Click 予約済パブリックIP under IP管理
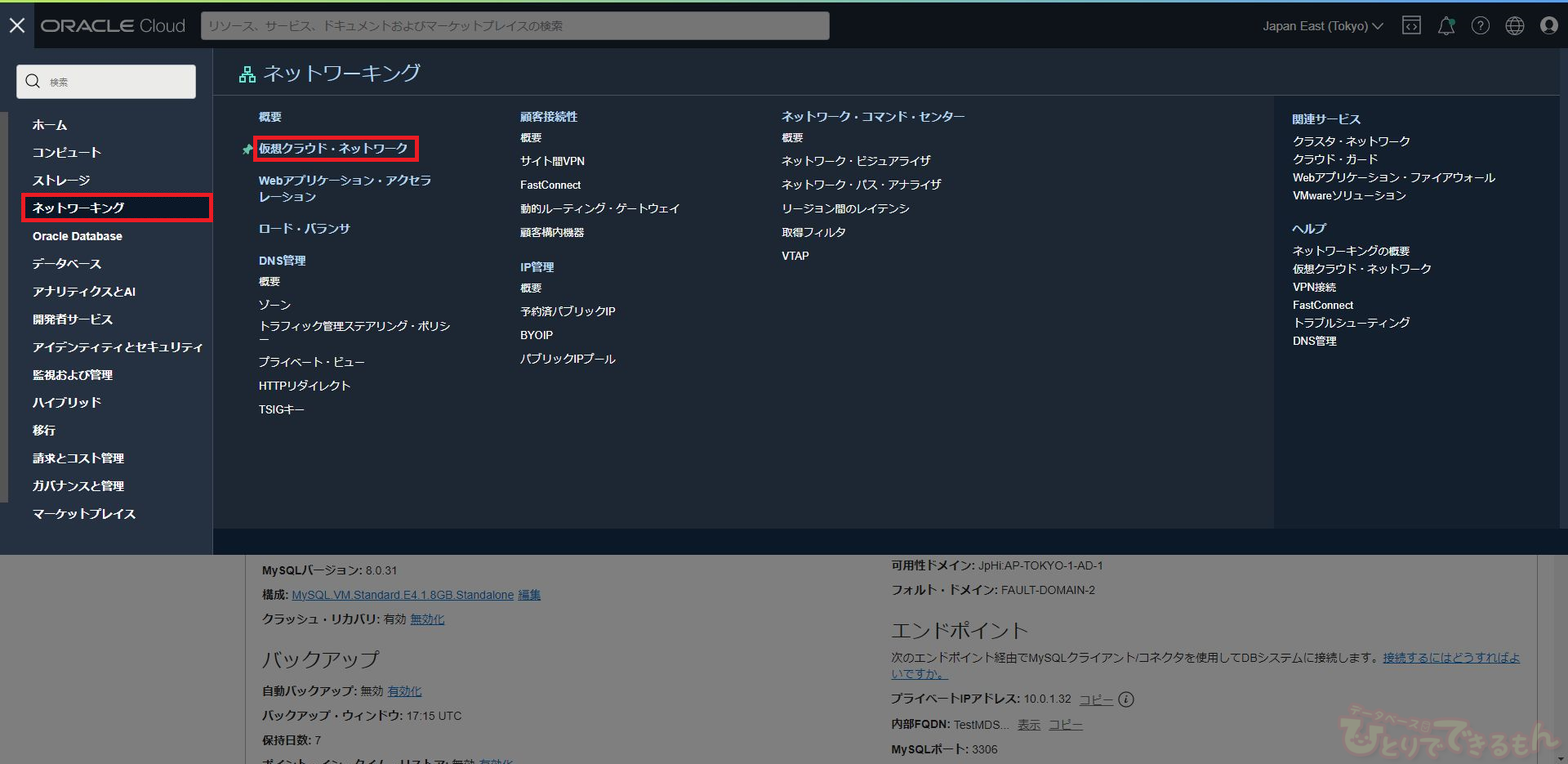This screenshot has height=764, width=1568. coord(568,311)
